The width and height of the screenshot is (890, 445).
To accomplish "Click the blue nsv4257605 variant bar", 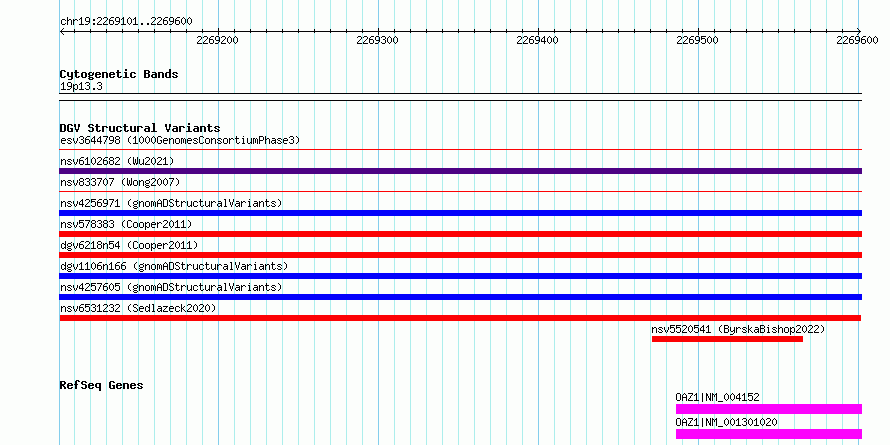I will click(x=461, y=297).
